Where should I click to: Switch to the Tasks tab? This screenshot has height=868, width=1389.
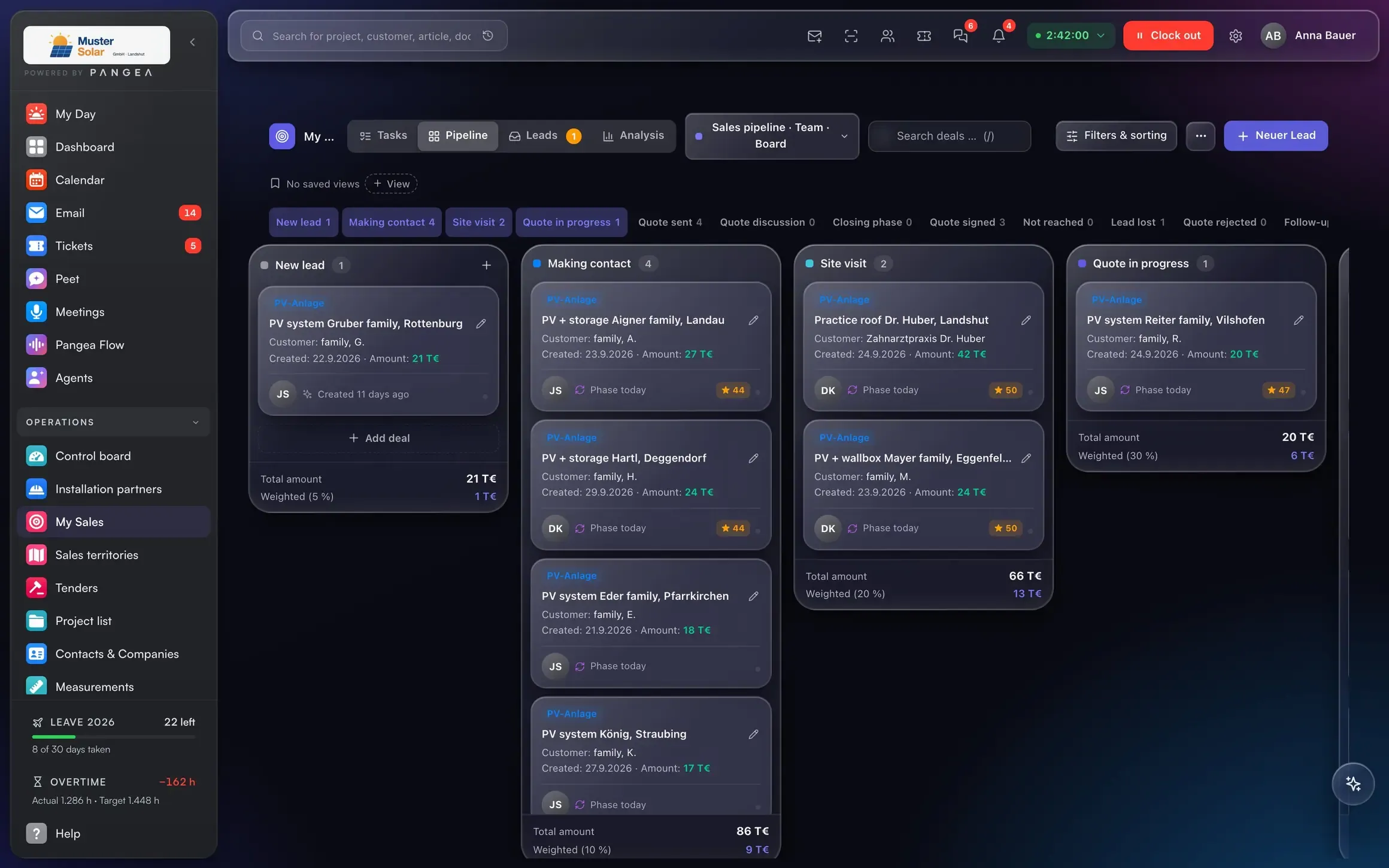pos(383,136)
